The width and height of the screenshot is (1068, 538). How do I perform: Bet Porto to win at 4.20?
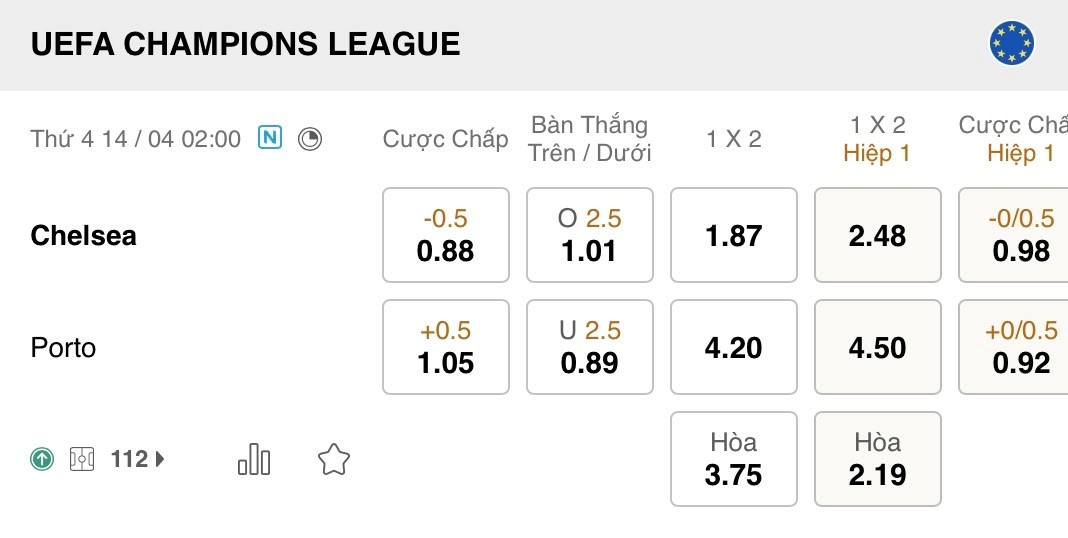point(733,347)
